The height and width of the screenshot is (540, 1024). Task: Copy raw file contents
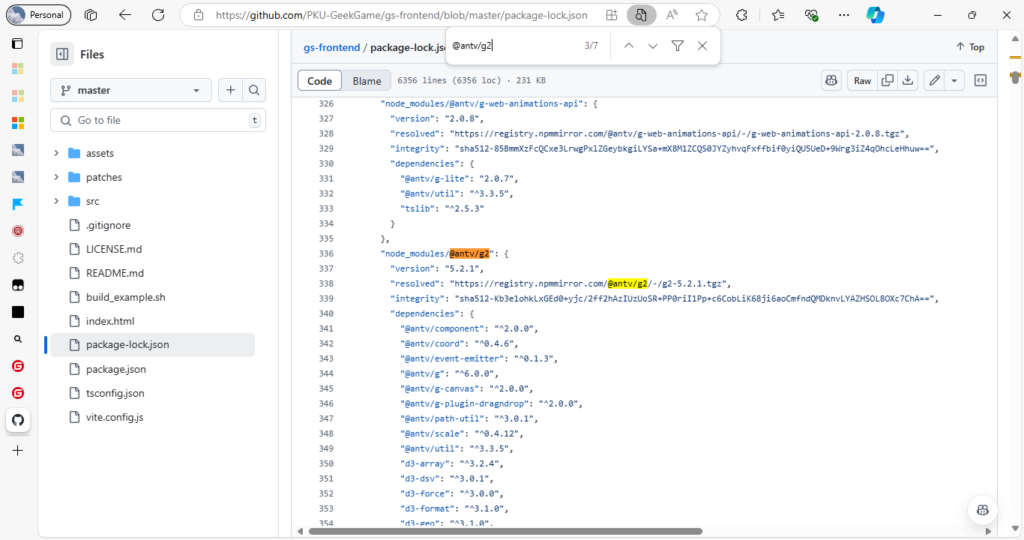[x=887, y=80]
